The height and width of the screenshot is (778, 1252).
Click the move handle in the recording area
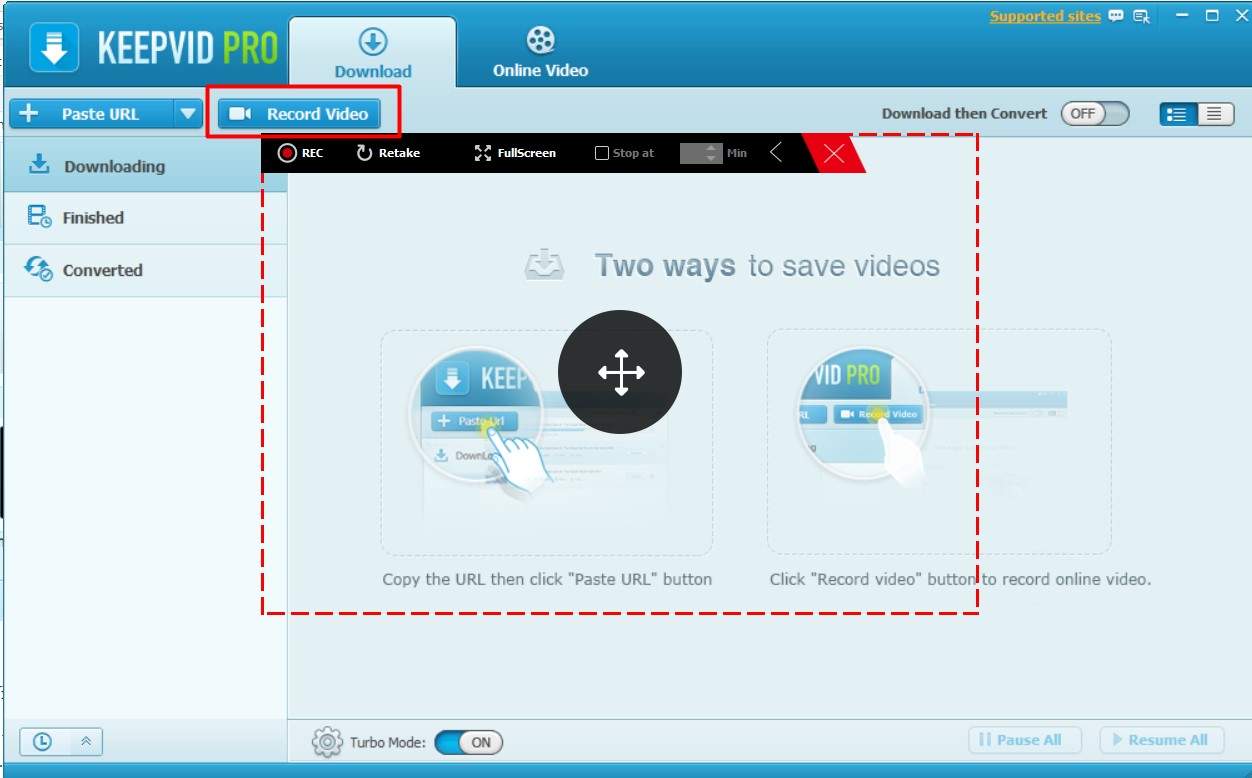coord(620,372)
